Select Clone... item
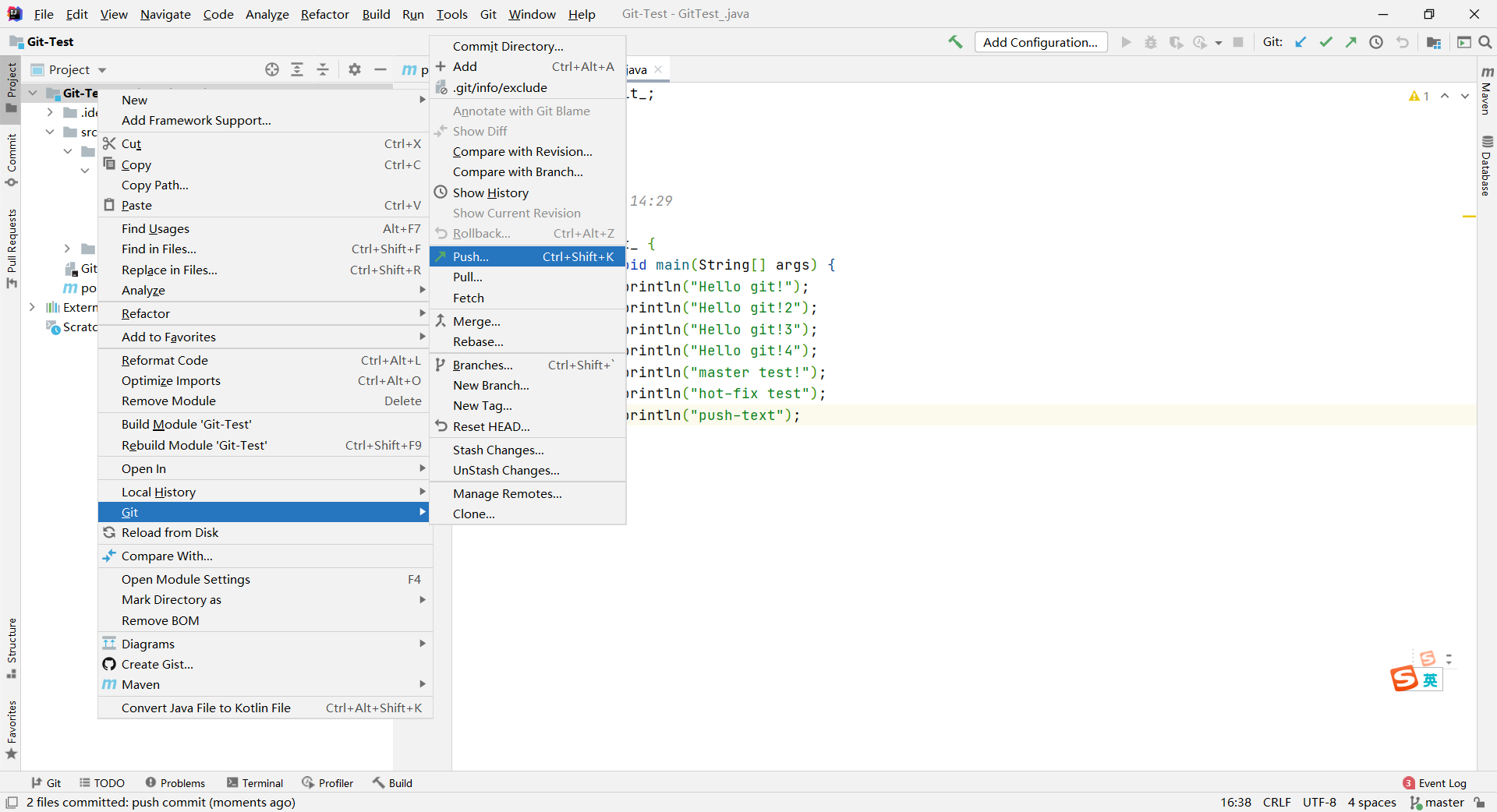Image resolution: width=1497 pixels, height=812 pixels. [528, 514]
